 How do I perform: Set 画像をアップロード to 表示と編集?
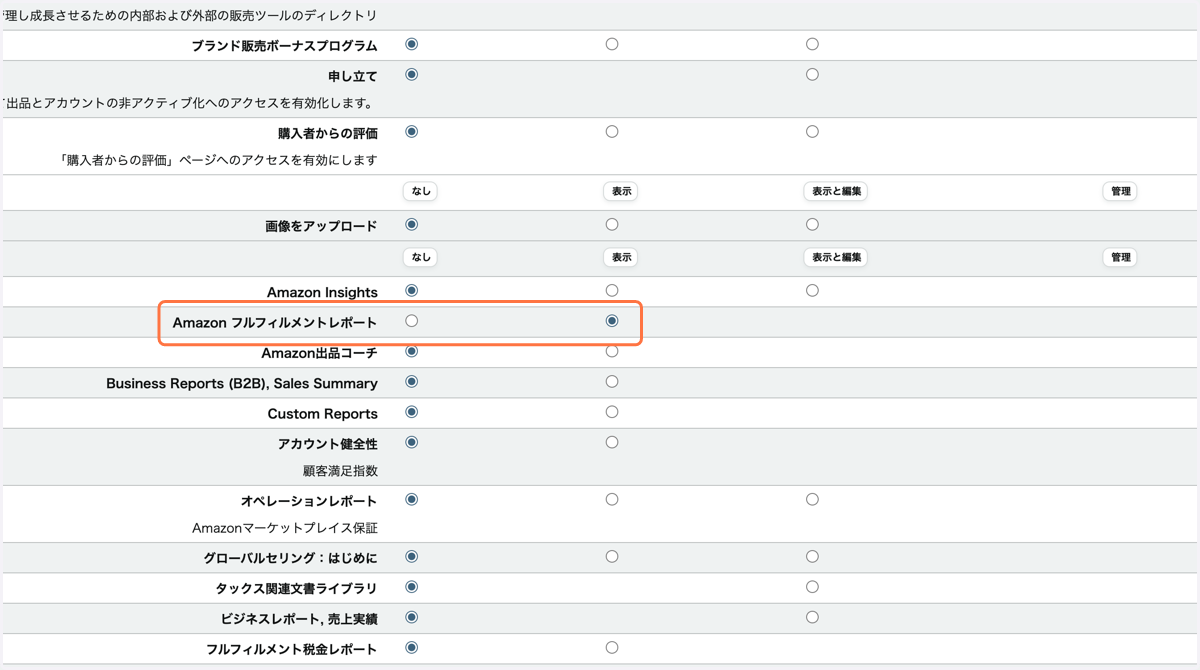[812, 224]
